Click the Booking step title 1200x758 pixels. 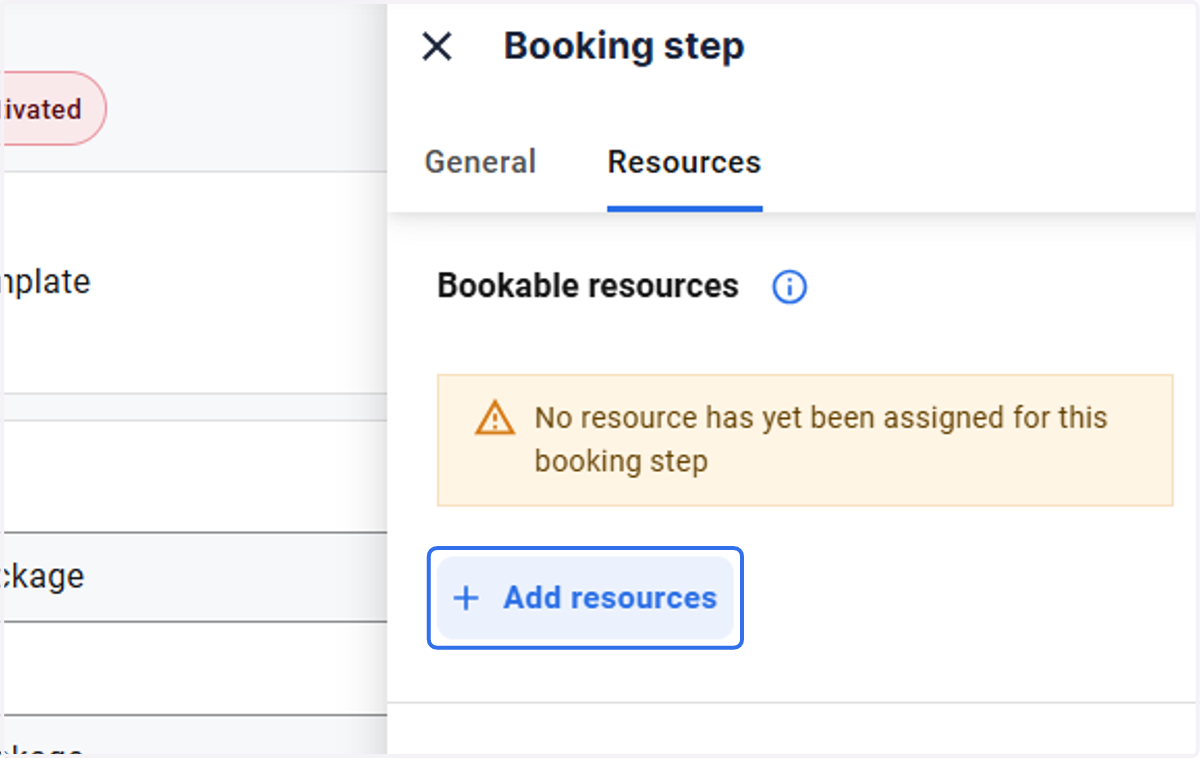point(624,46)
